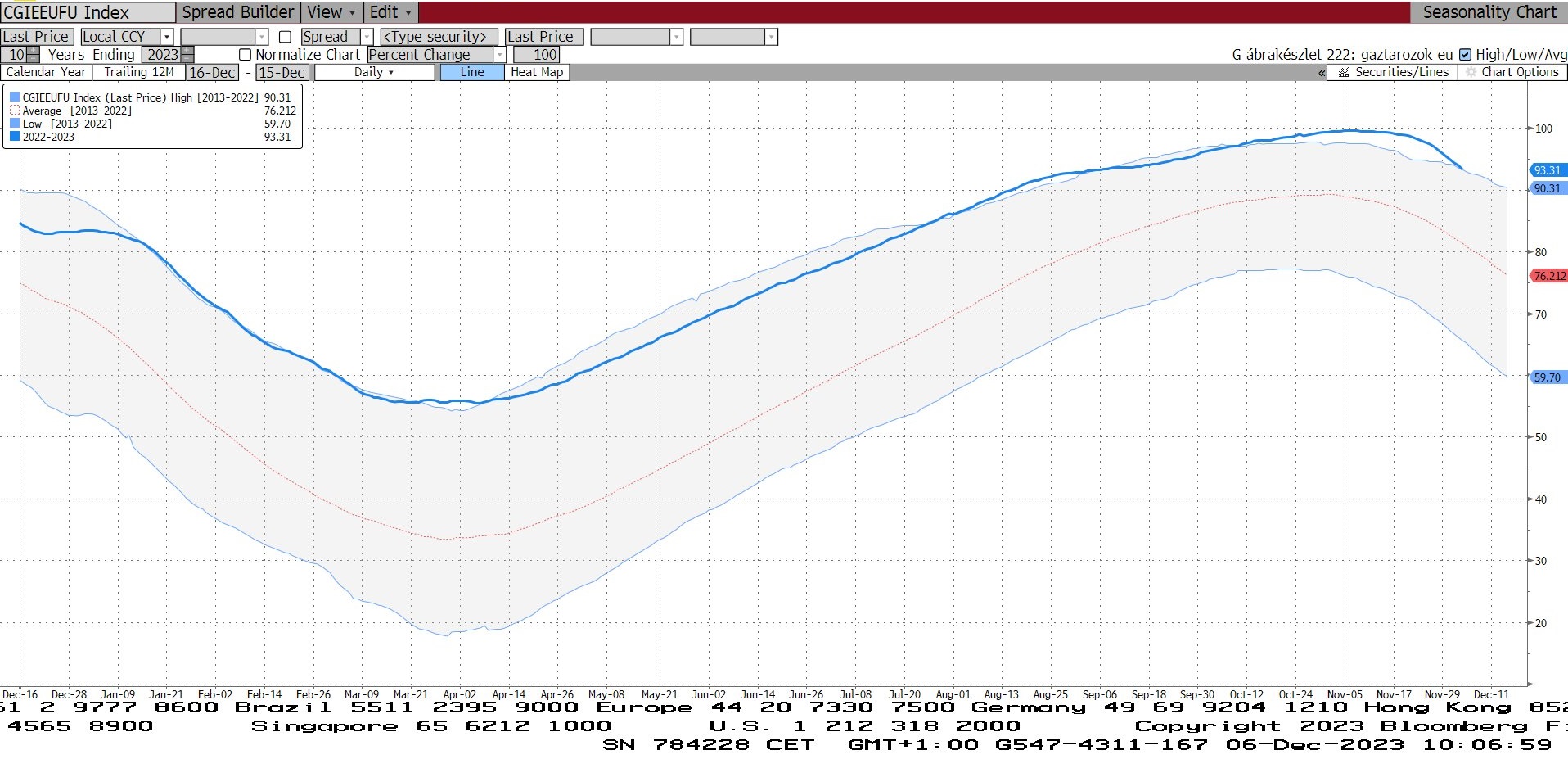
Task: Click the Apr-02 x-axis date label
Action: pos(460,694)
